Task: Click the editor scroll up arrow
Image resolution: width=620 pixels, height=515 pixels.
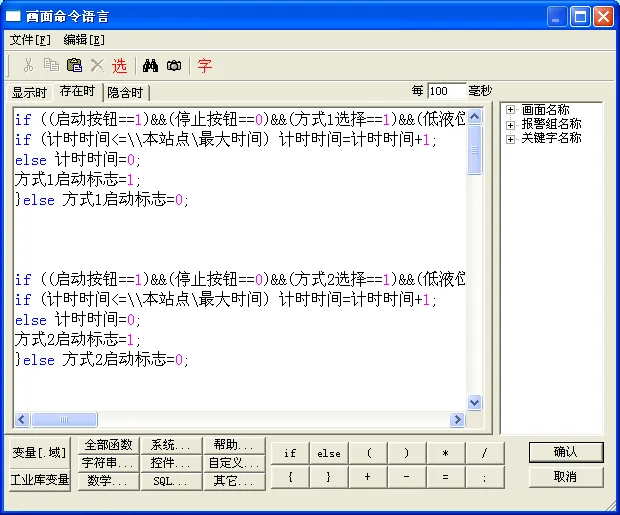Action: (x=474, y=116)
